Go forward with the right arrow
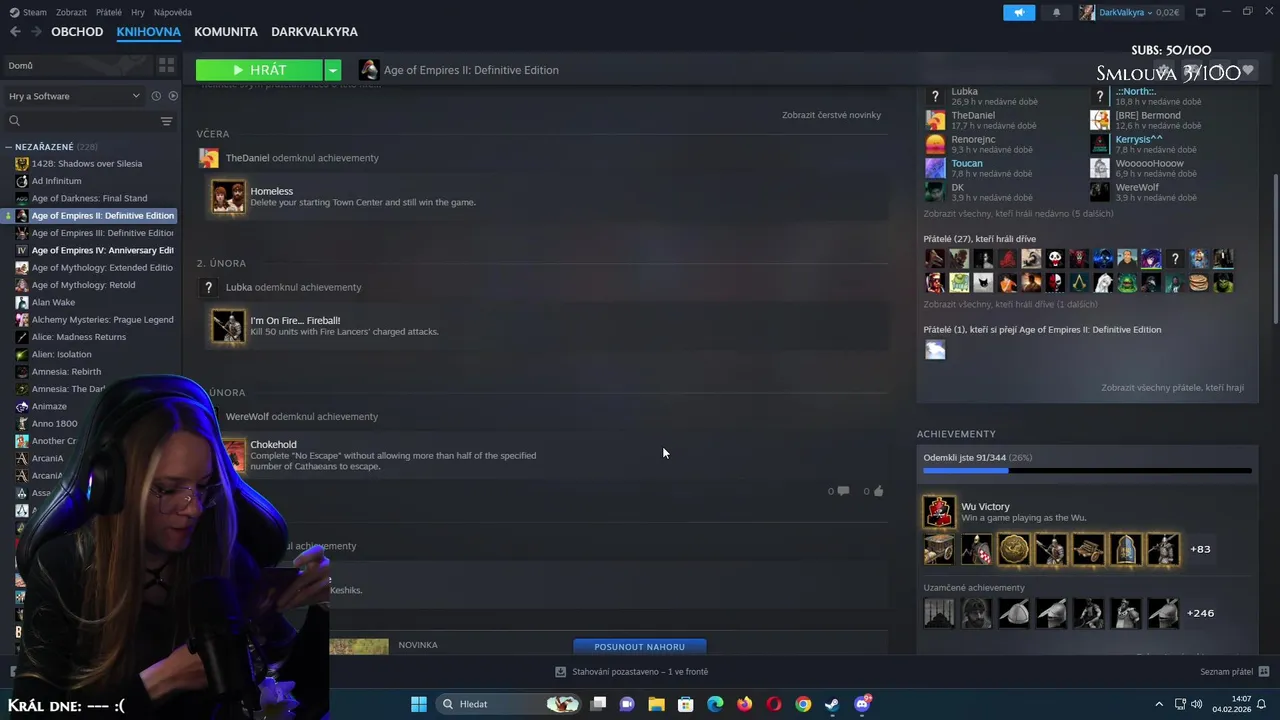Screen dimensions: 1280x720 point(36,32)
